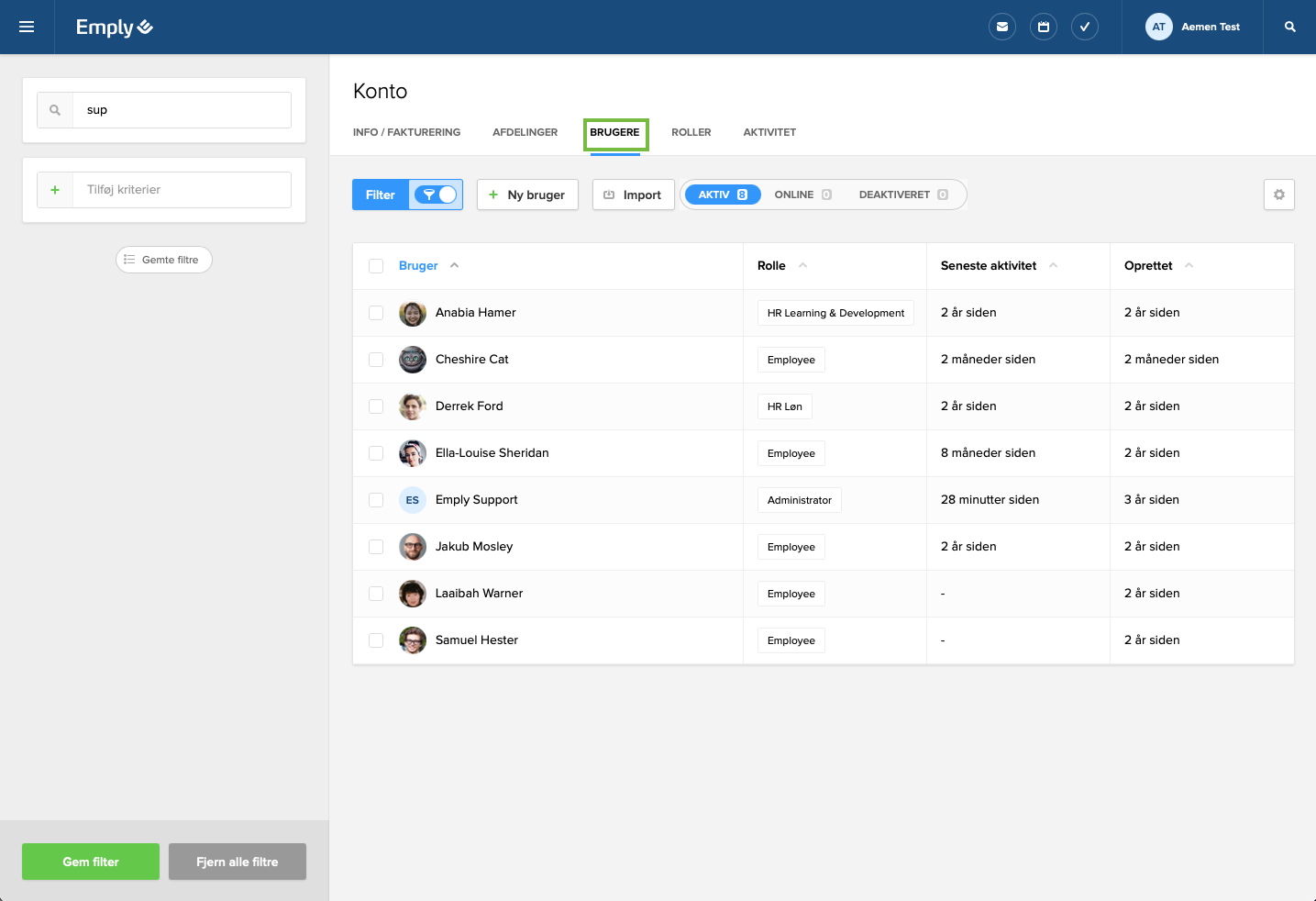Click the magnifier search icon in header

point(1289,27)
